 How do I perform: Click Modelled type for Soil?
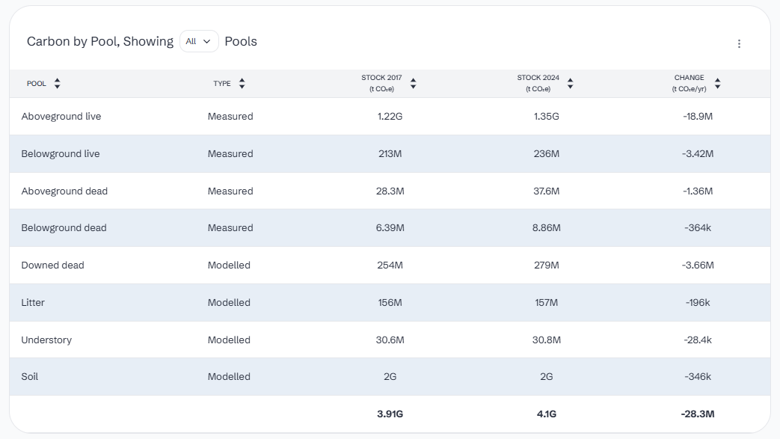coord(229,376)
